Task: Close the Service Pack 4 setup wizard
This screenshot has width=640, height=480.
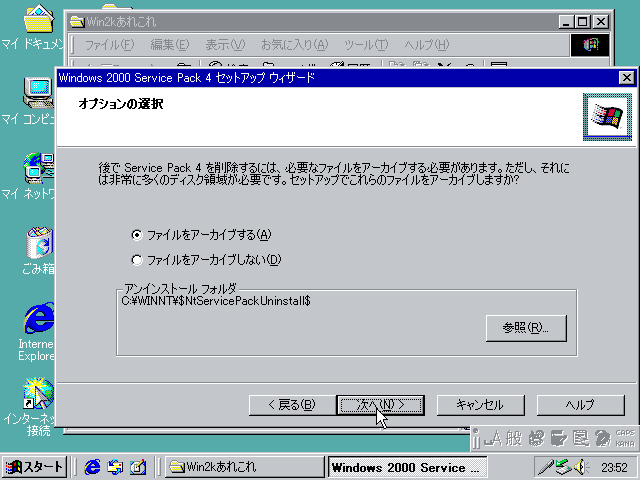Action: click(627, 77)
